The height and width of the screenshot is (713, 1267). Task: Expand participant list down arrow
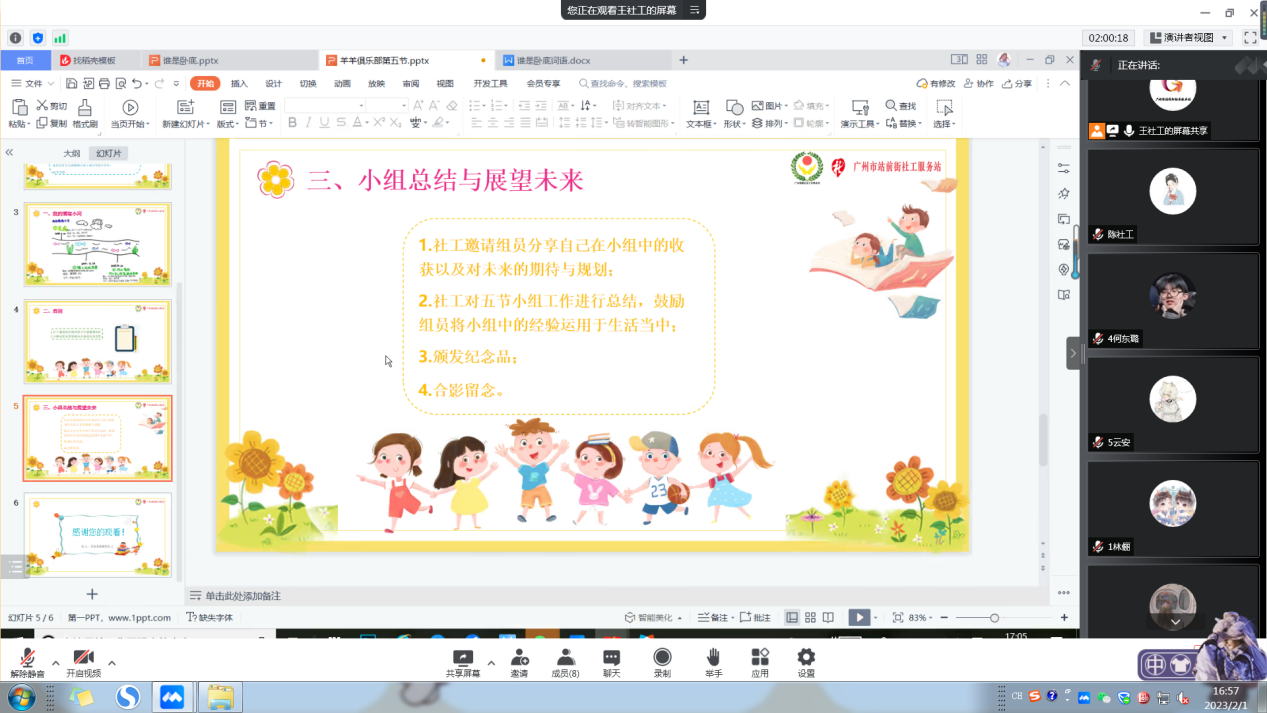[x=1175, y=622]
